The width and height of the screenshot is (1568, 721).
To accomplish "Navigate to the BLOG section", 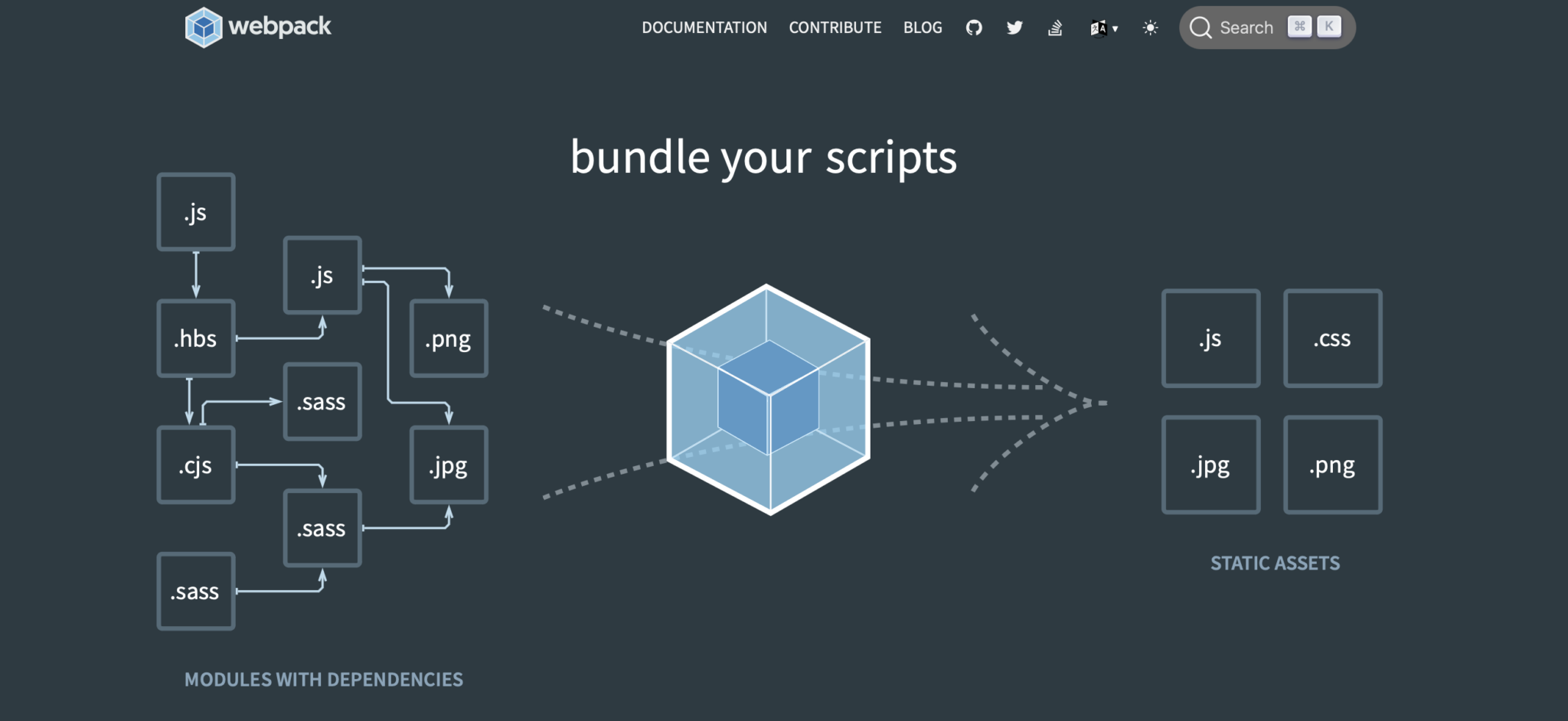I will [923, 28].
